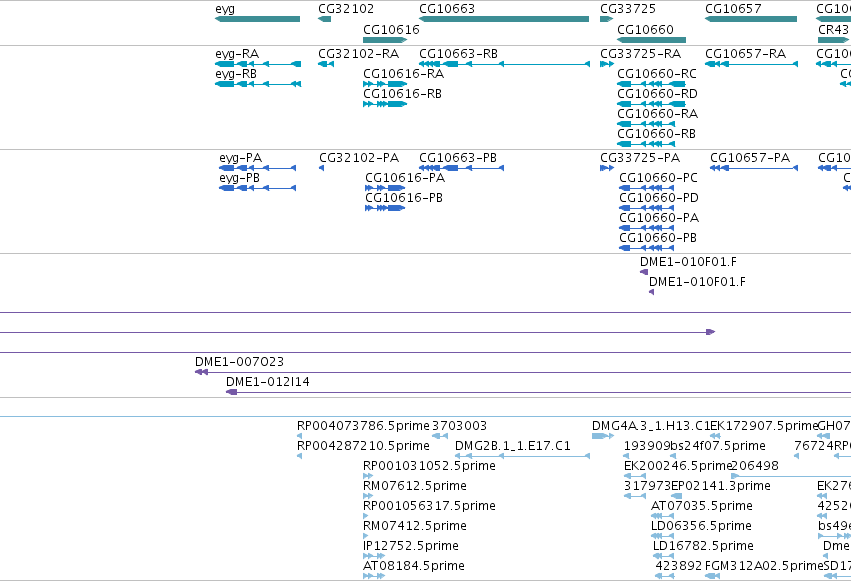Screen dimensions: 851x581
Task: Select the CG33725-PA protein label
Action: point(640,158)
